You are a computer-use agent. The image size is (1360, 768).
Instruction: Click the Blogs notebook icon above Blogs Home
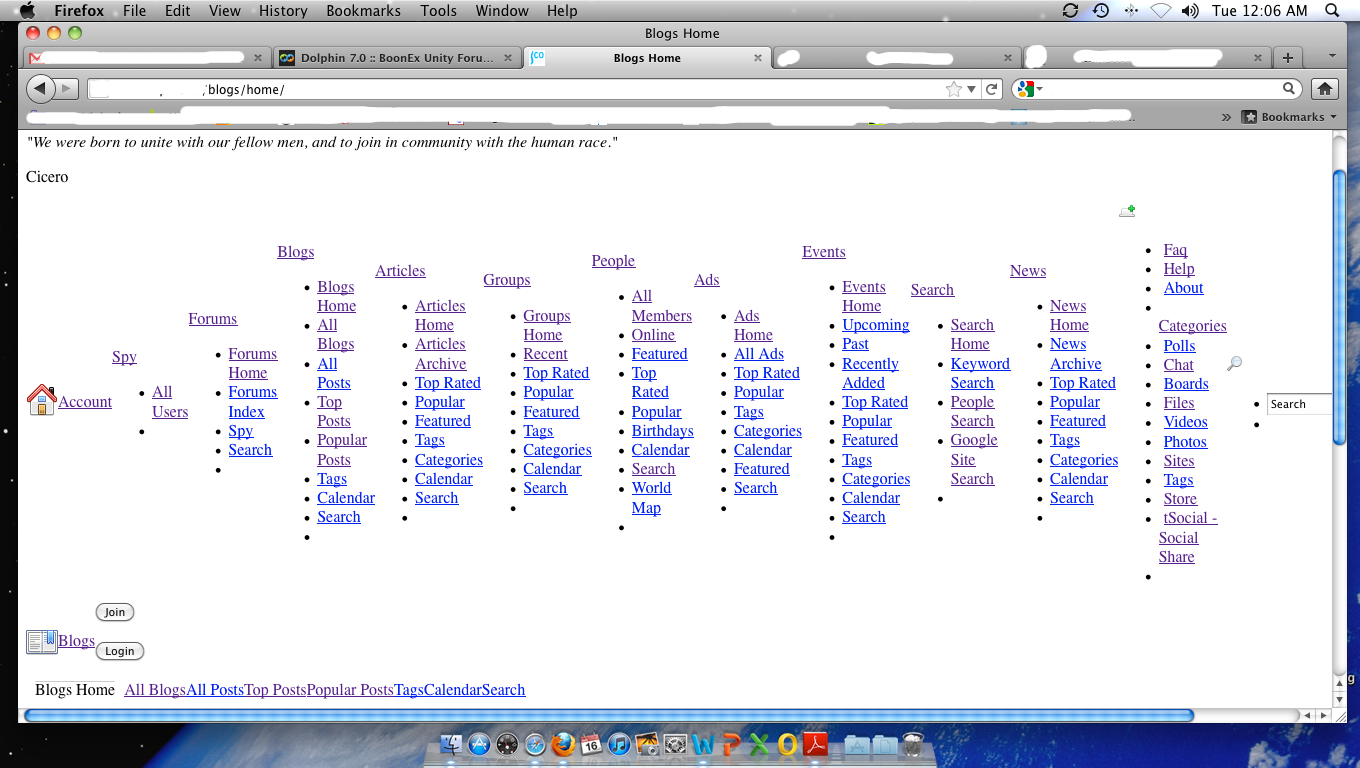point(41,641)
